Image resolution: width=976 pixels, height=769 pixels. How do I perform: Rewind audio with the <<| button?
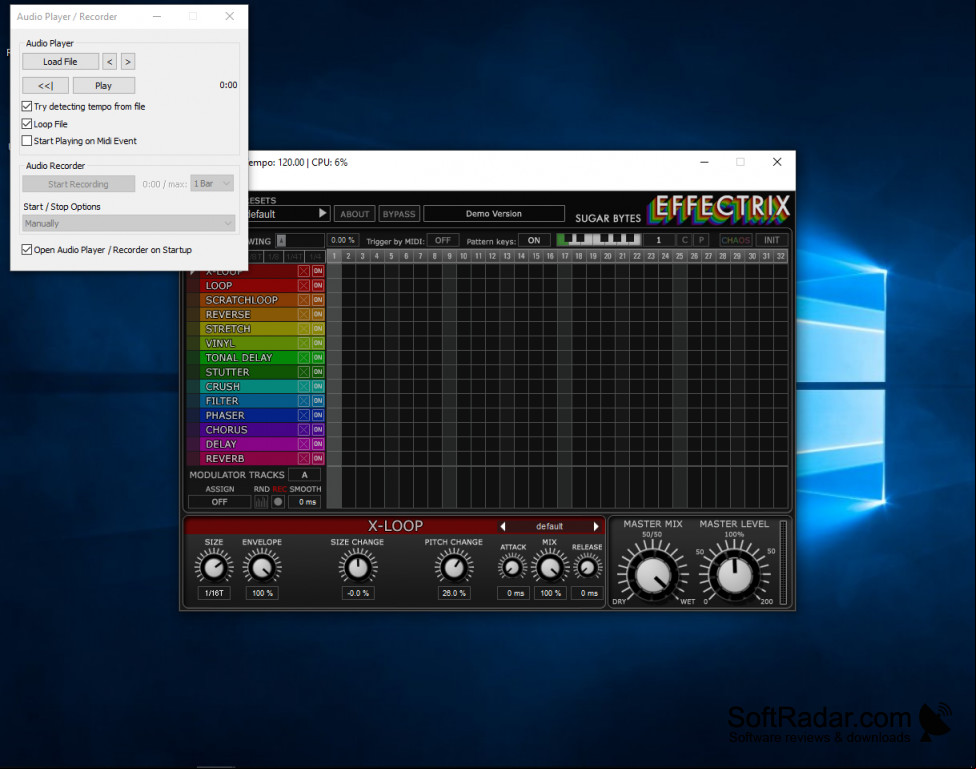tap(45, 85)
